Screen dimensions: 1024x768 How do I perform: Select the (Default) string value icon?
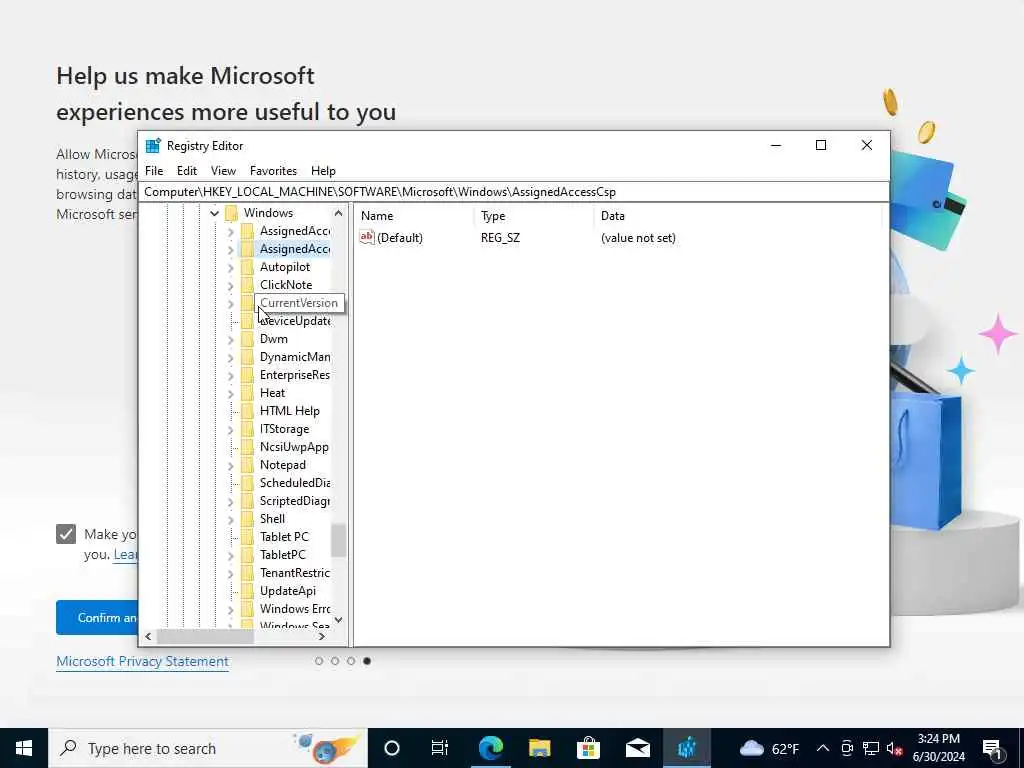click(x=367, y=238)
